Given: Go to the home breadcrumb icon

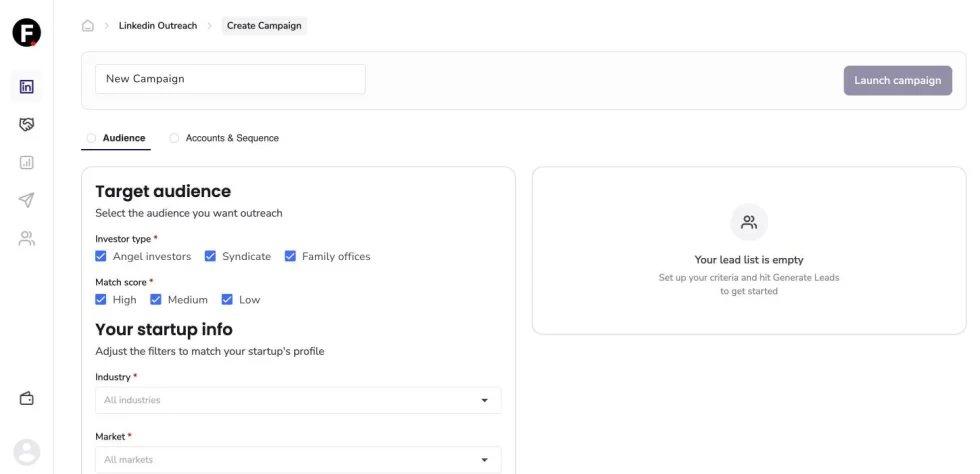Looking at the screenshot, I should point(88,26).
